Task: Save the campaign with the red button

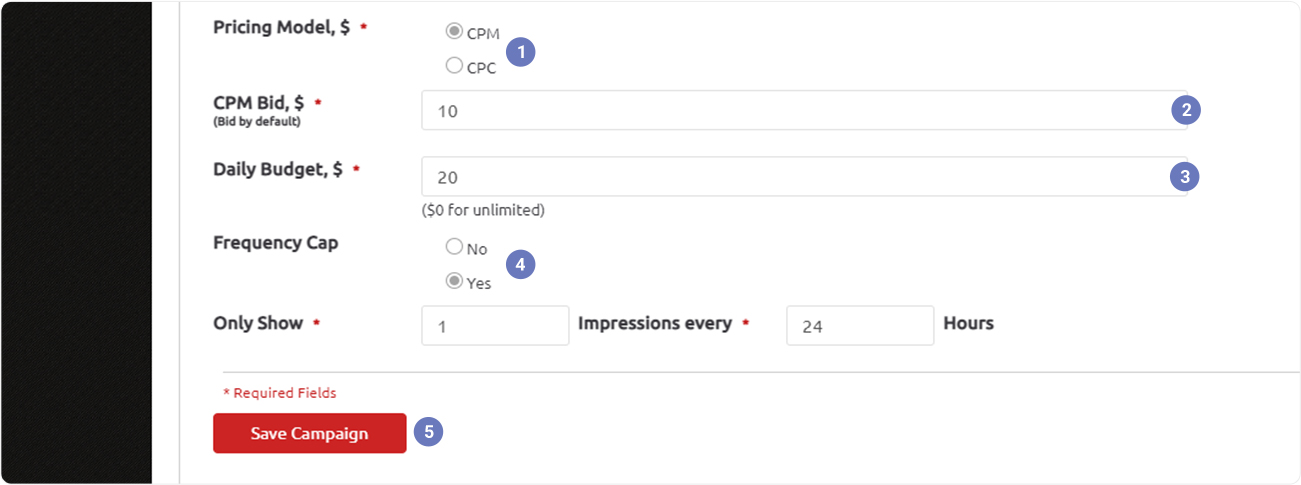Action: pyautogui.click(x=310, y=433)
